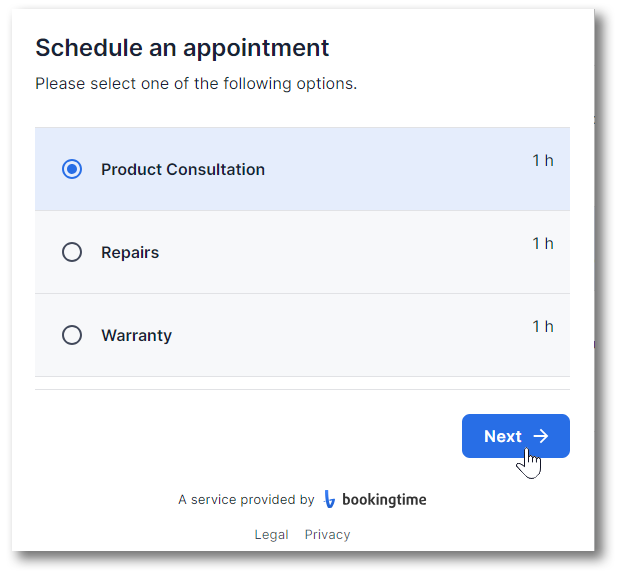The height and width of the screenshot is (577, 619).
Task: Click the arrow icon inside Next button
Action: 541,436
